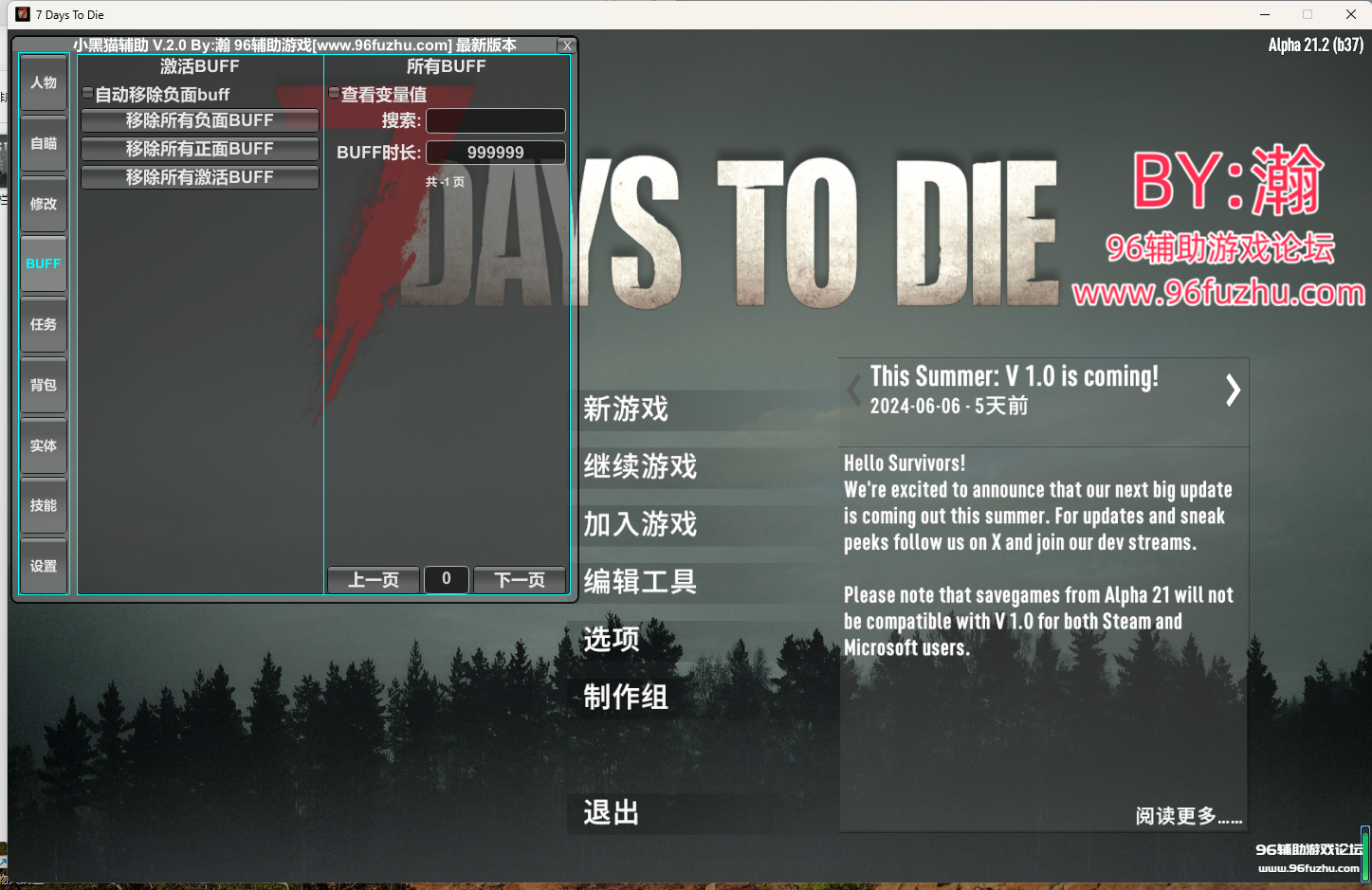The image size is (1372, 890).
Task: Show previous news item with left chevron
Action: (854, 390)
